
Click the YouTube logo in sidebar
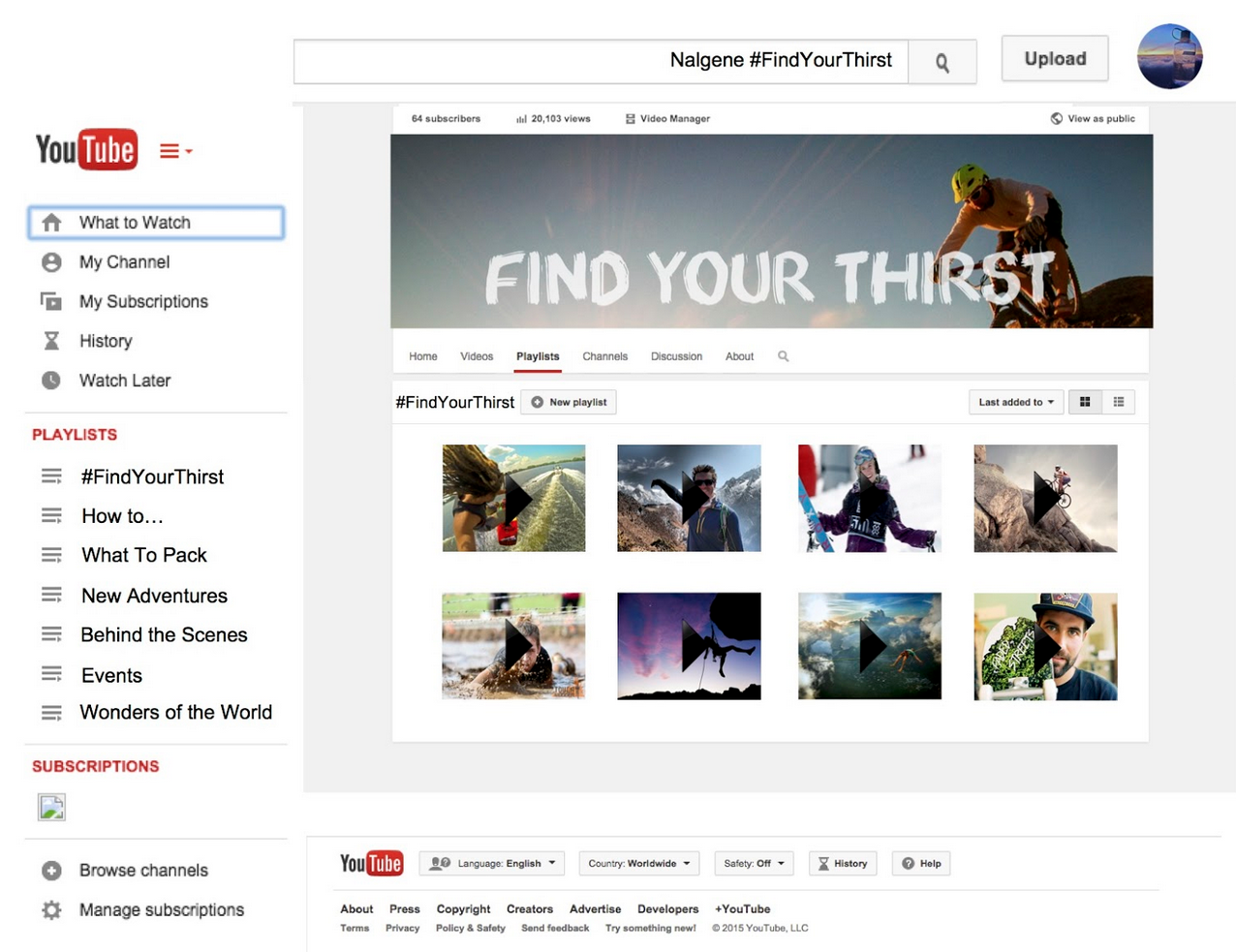(x=86, y=150)
